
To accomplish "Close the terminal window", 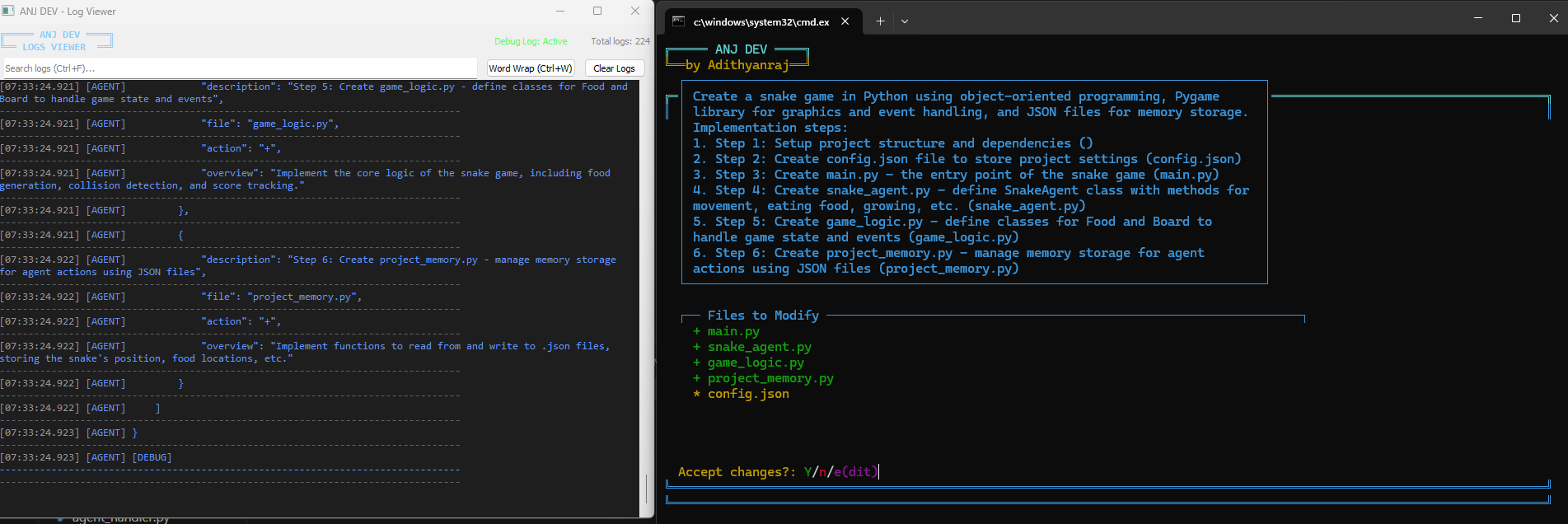I will [1554, 17].
